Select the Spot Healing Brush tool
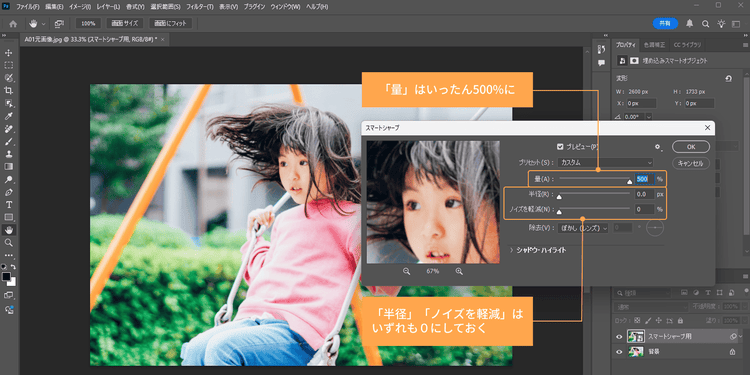 pos(9,129)
